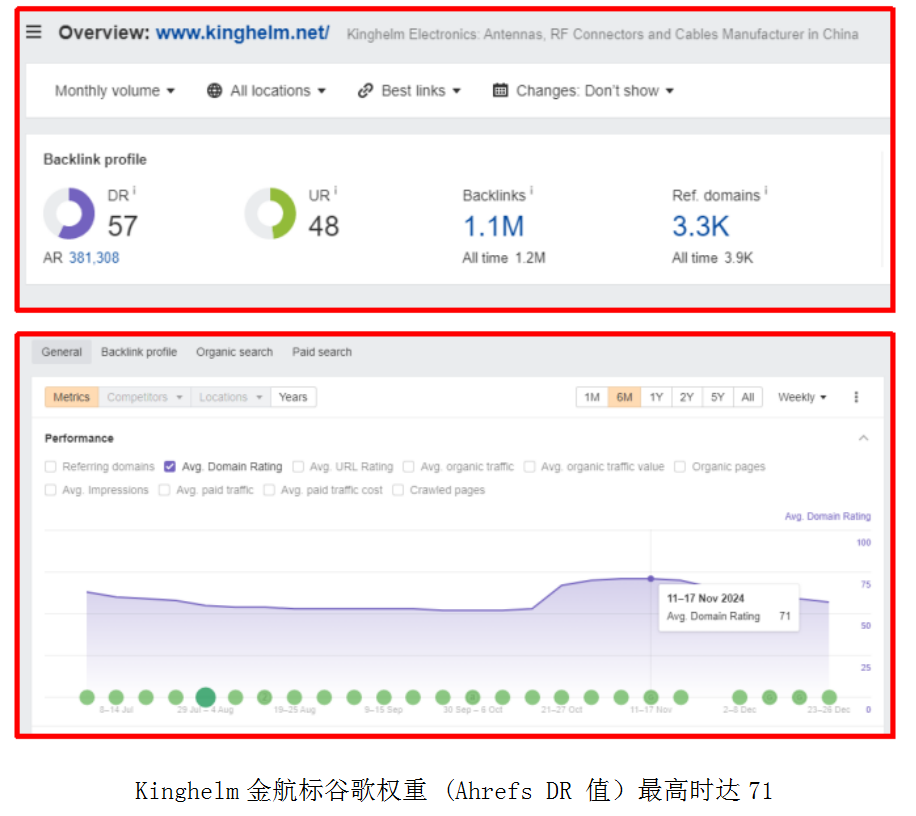Switch to the General tab
916x816 pixels.
[x=61, y=352]
